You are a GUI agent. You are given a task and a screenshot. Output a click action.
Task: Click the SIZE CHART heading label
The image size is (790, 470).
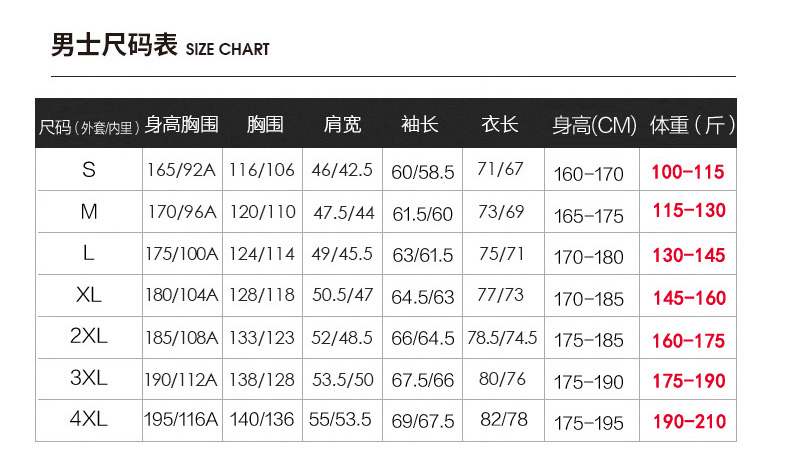pos(227,50)
